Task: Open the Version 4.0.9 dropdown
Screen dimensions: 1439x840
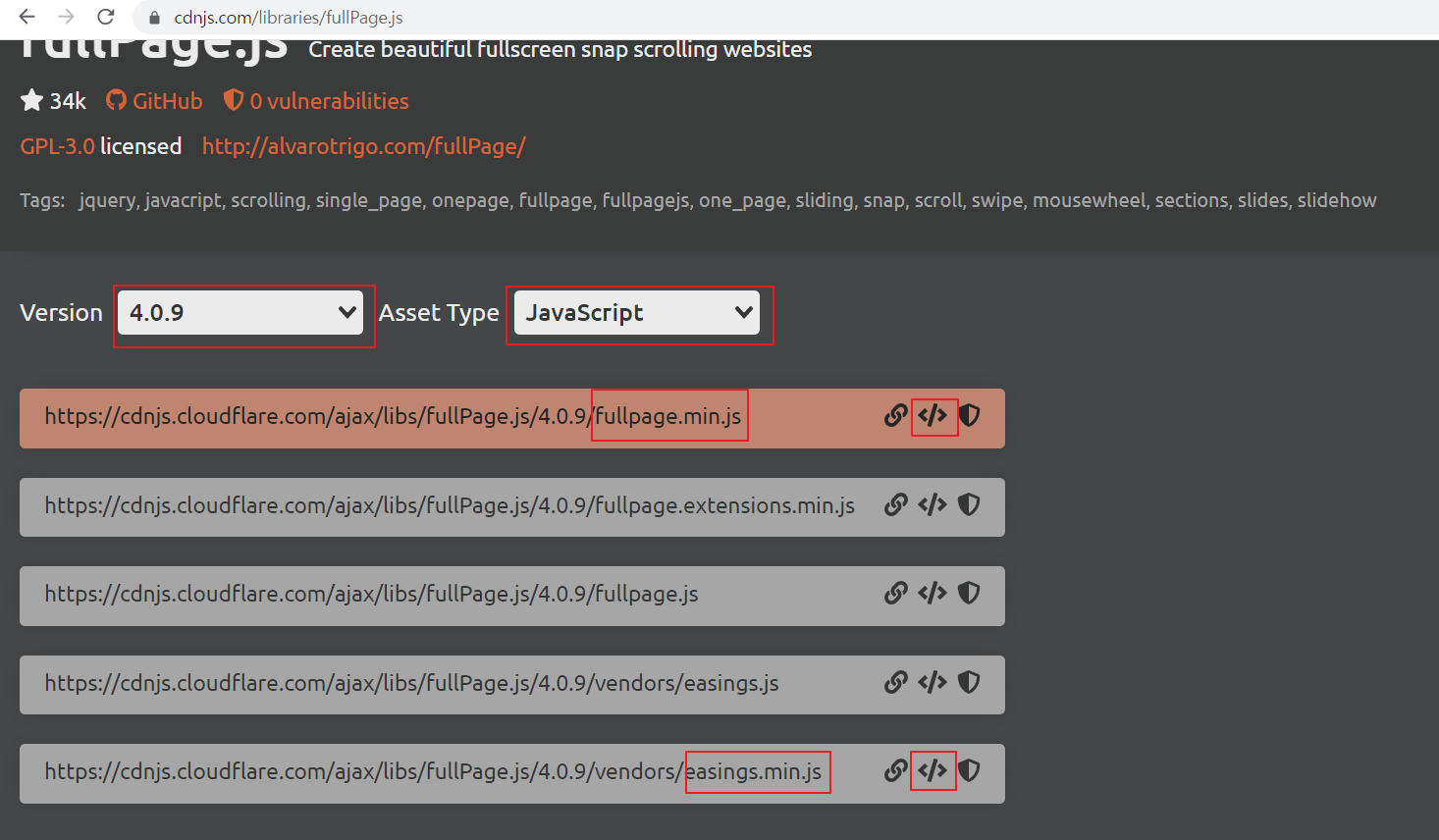Action: click(x=241, y=313)
